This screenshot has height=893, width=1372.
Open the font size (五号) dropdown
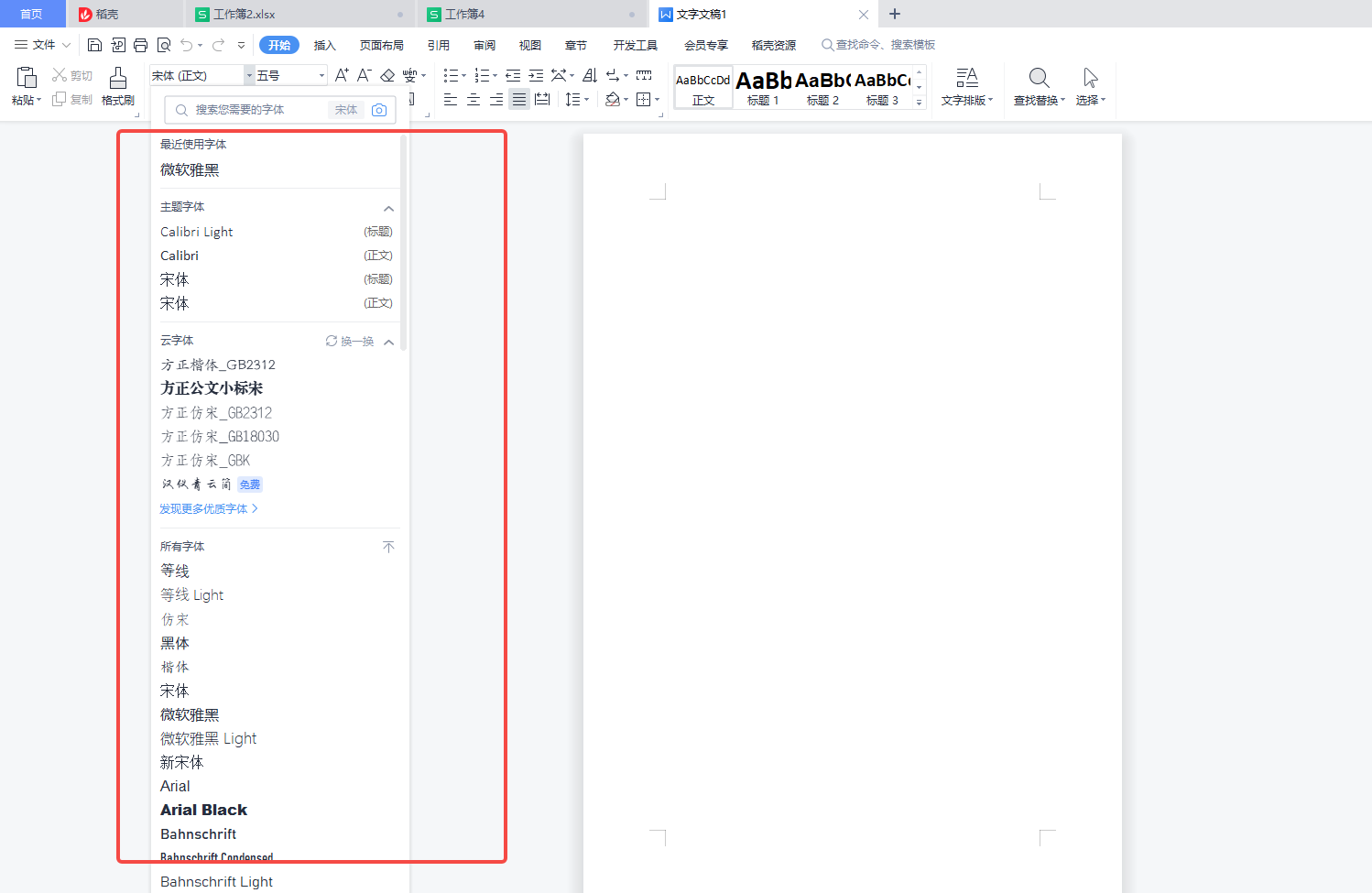[321, 75]
